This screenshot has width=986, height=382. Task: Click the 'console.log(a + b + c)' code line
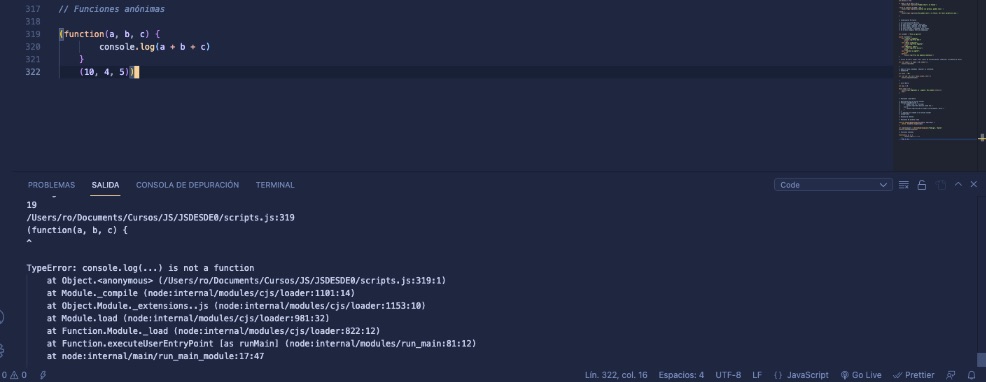tap(155, 47)
